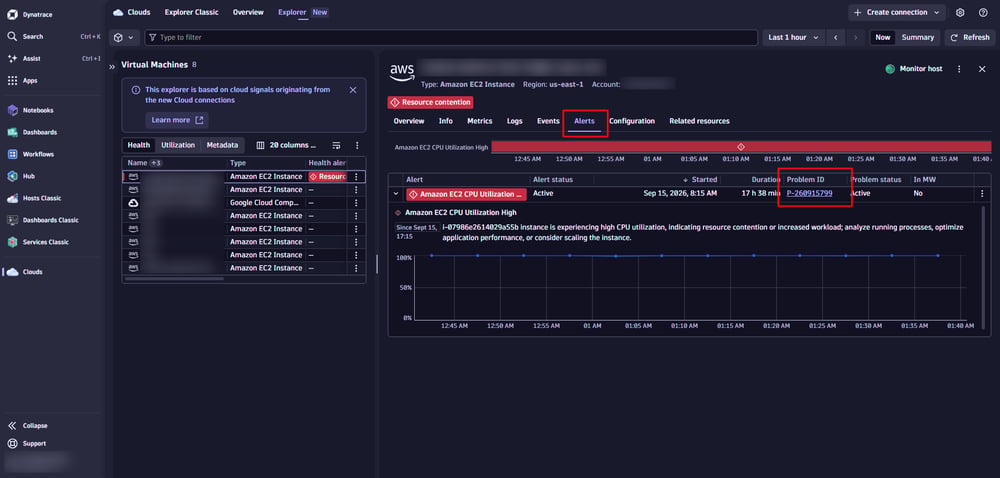Open actions menu for the Resource contention row
This screenshot has width=1000, height=478.
pos(356,177)
